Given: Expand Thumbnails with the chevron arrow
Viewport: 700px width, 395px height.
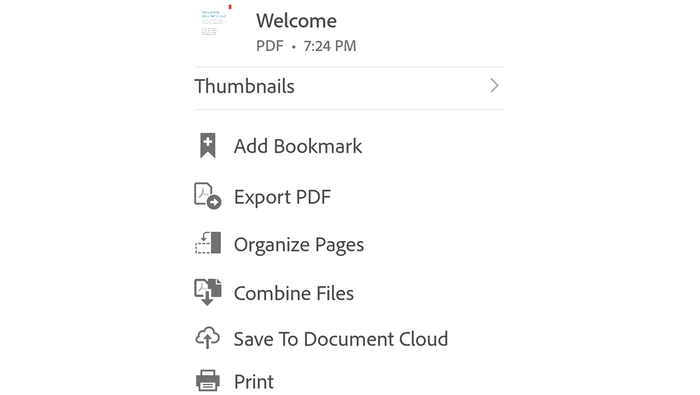Looking at the screenshot, I should click(x=494, y=86).
